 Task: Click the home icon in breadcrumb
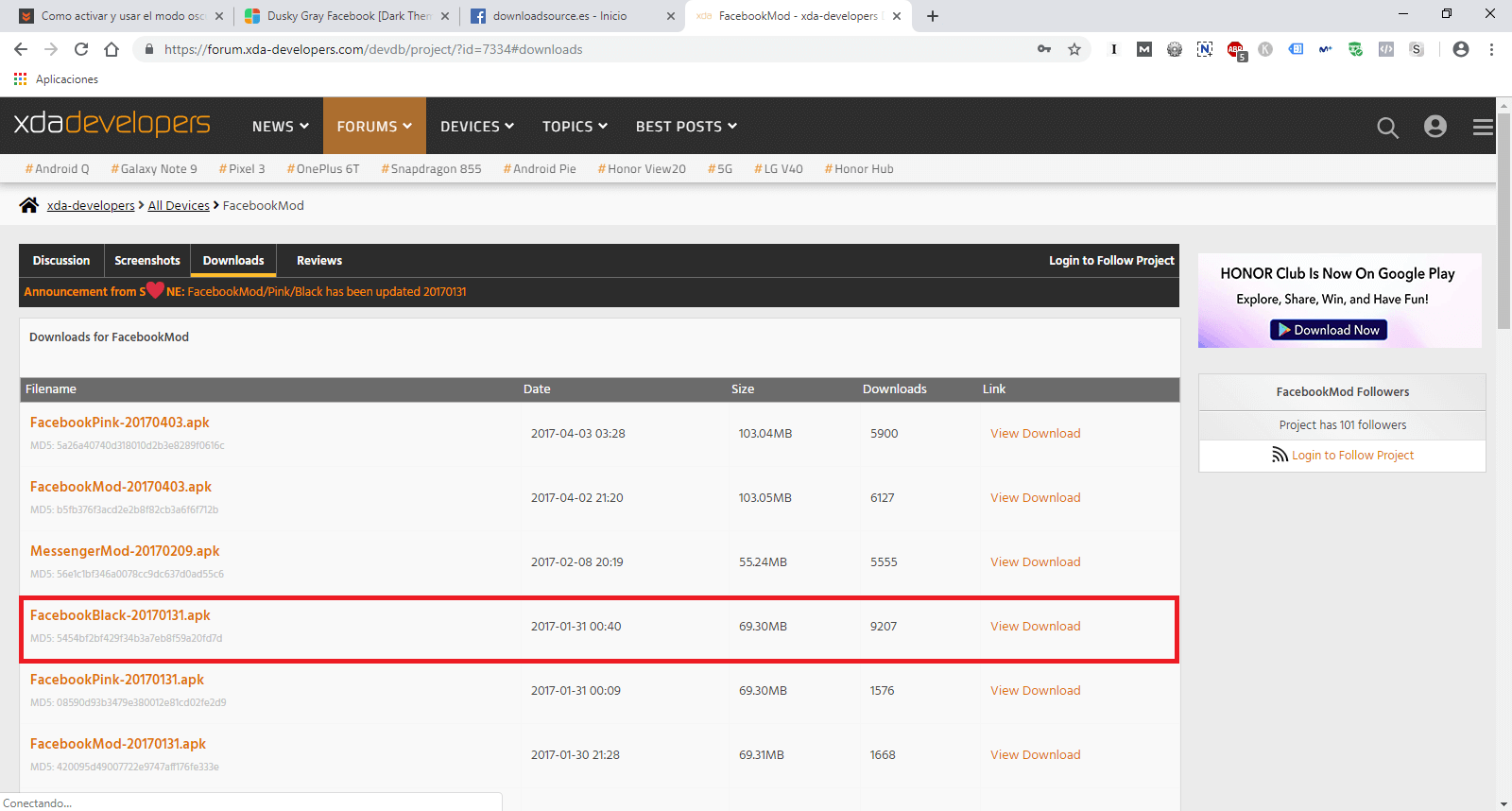click(29, 205)
